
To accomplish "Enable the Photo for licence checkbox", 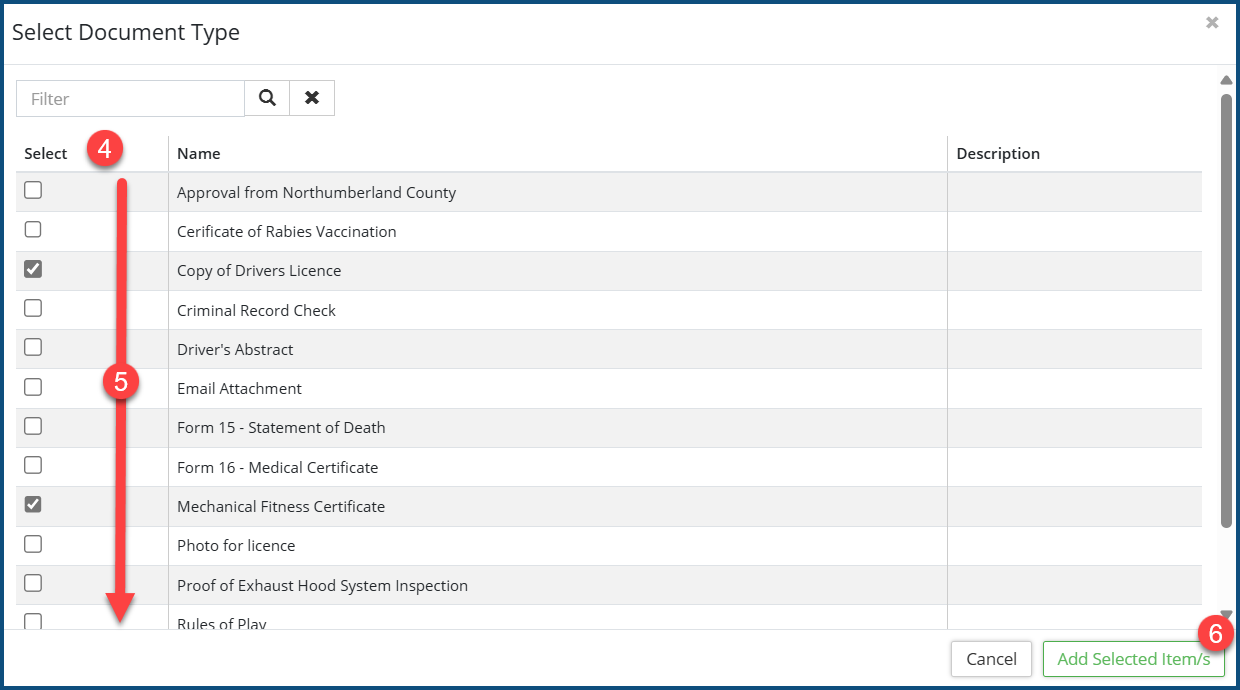I will click(33, 544).
